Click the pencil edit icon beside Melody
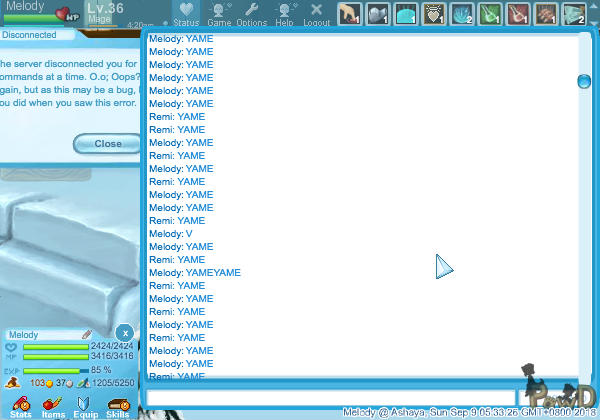This screenshot has height=420, width=600. (x=86, y=335)
